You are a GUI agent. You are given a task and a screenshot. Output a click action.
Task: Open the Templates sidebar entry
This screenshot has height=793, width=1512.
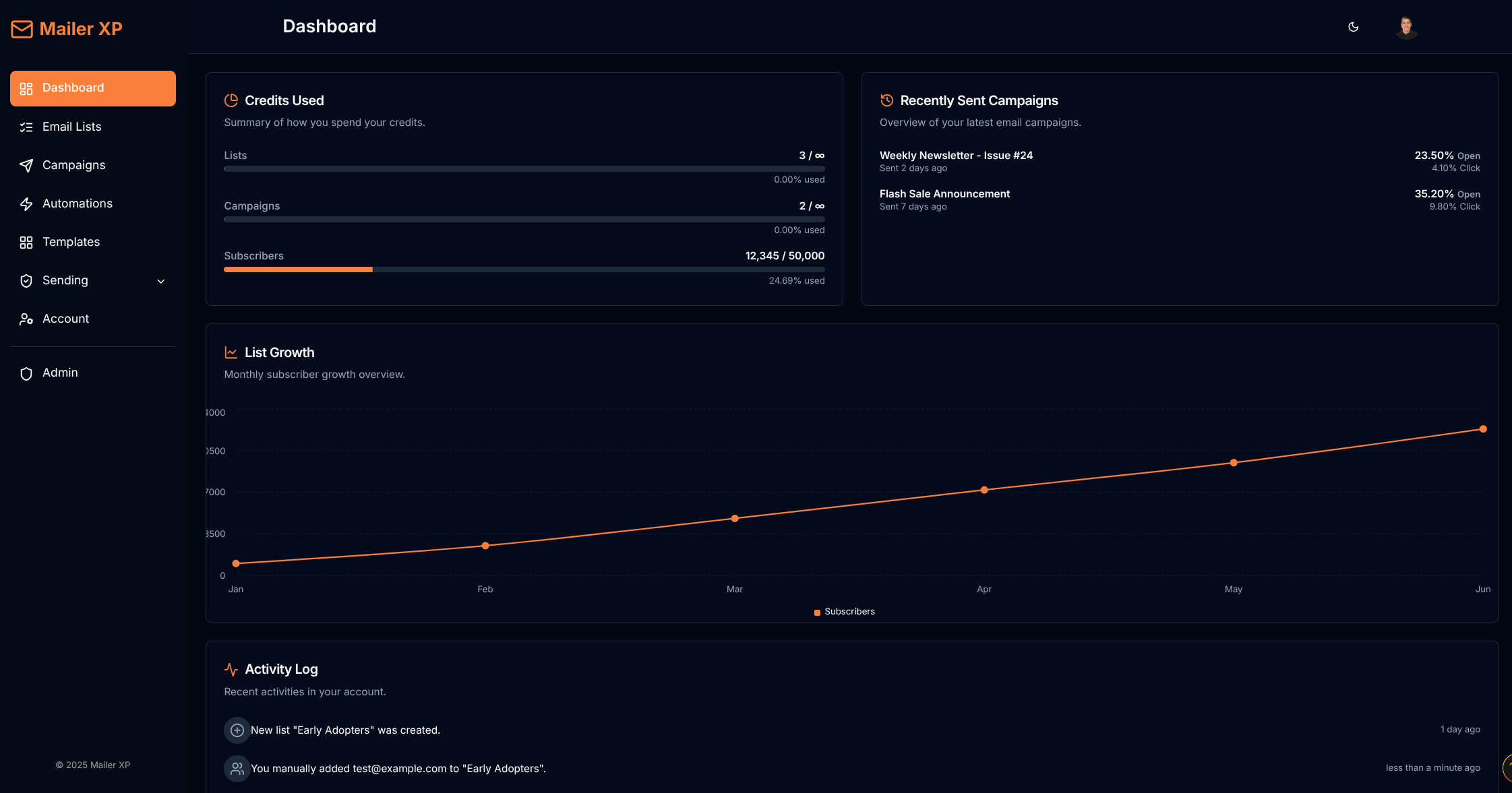click(x=71, y=242)
